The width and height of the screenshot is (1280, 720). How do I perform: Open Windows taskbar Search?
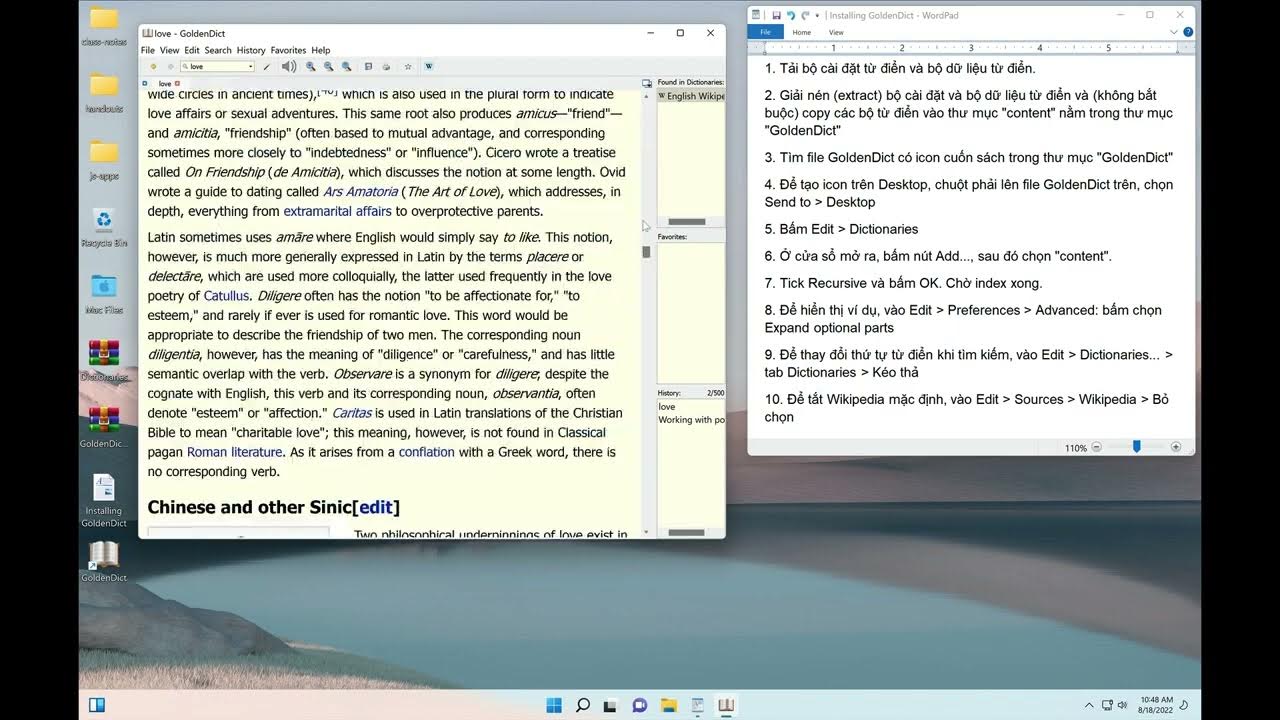[583, 705]
